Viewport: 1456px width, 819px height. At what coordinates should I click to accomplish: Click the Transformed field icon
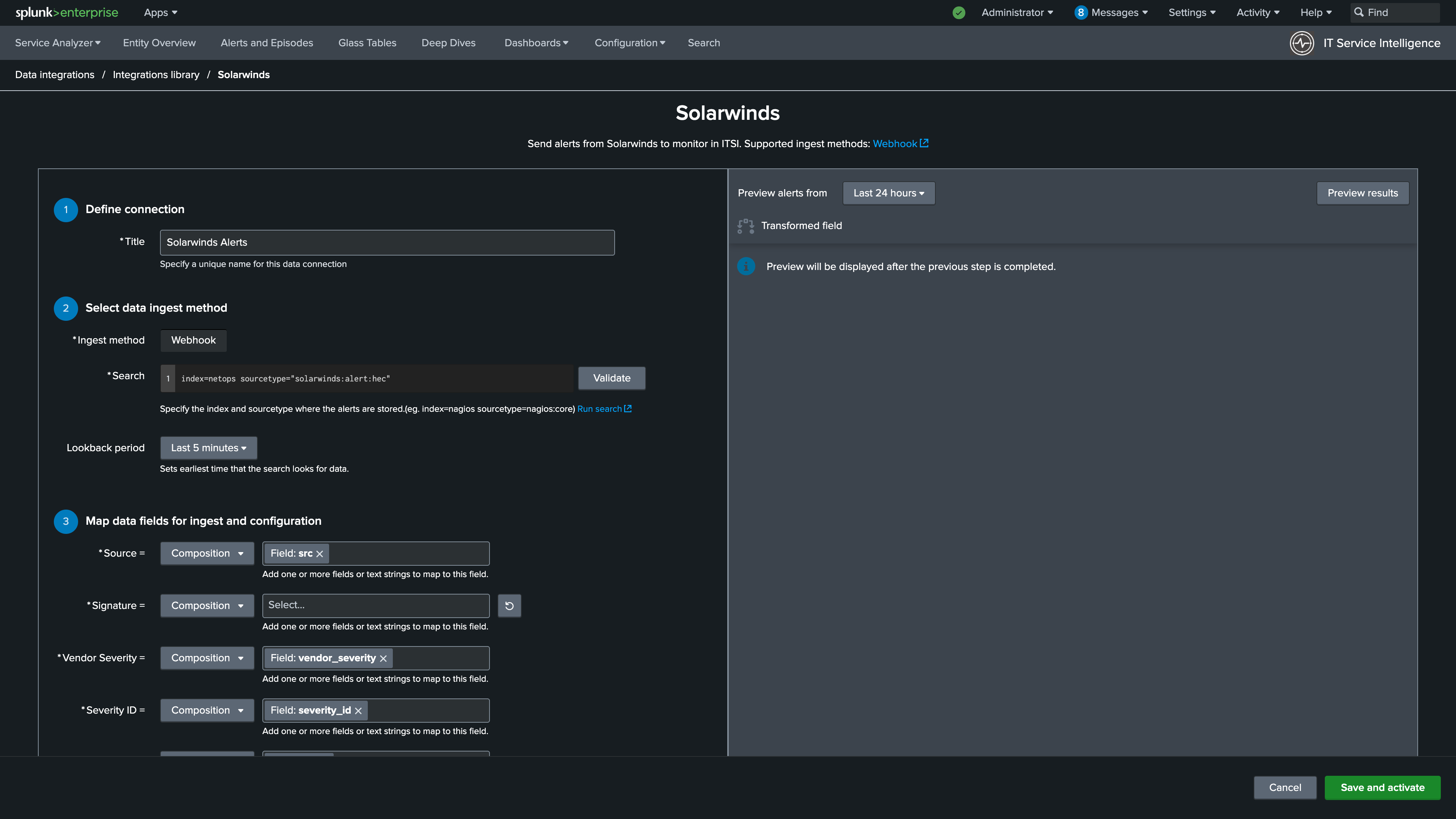(745, 226)
